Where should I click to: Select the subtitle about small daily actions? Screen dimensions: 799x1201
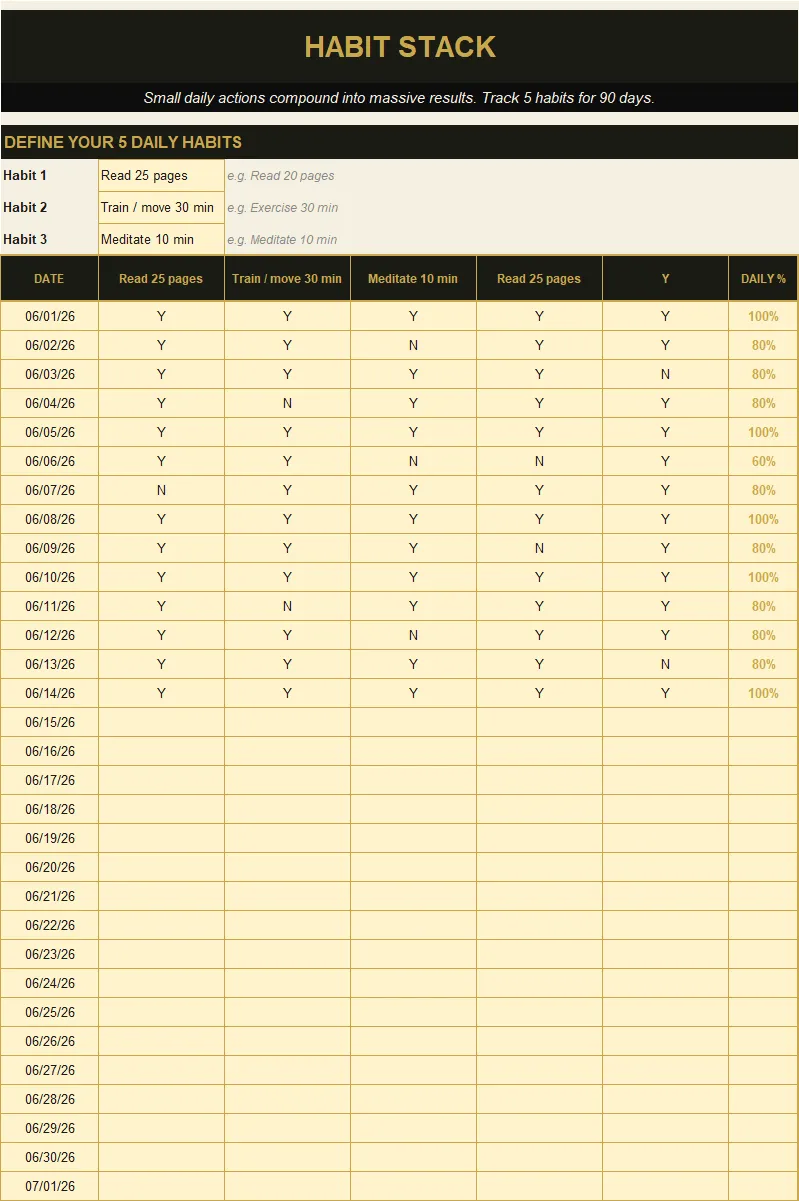pos(400,98)
